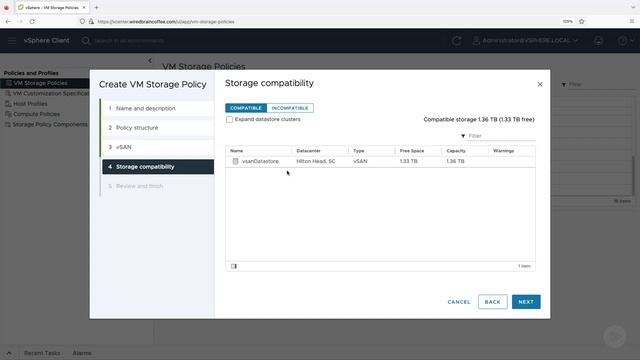Reload the page with browser refresh icon
Image resolution: width=640 pixels, height=360 pixels.
coord(32,22)
